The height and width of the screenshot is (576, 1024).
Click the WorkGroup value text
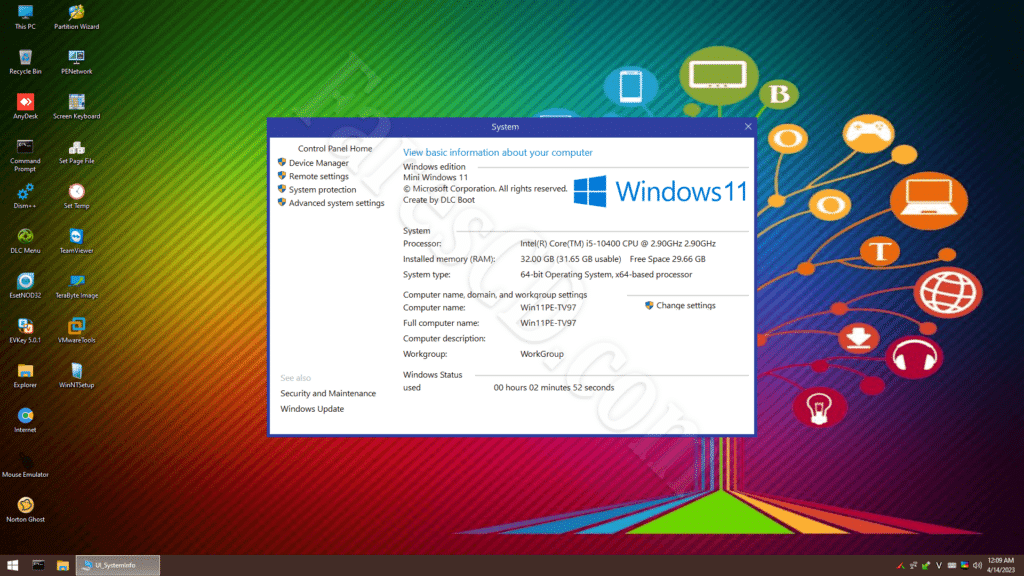[x=541, y=354]
